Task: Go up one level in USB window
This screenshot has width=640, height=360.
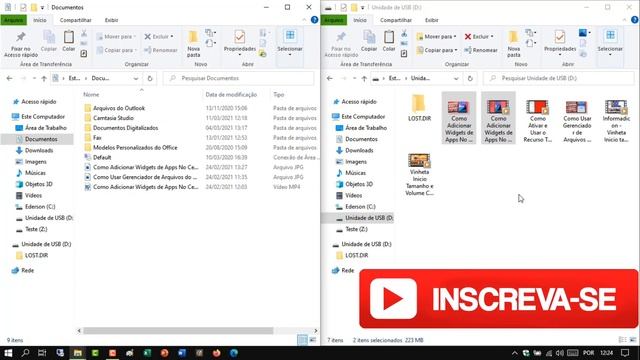Action: coord(364,78)
